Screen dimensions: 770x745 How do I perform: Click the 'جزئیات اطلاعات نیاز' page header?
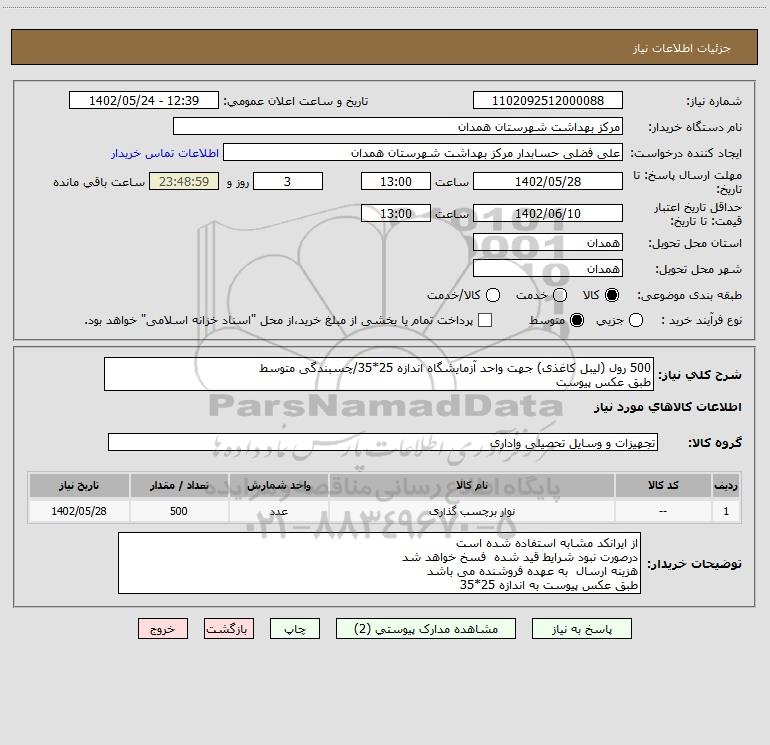coord(682,48)
